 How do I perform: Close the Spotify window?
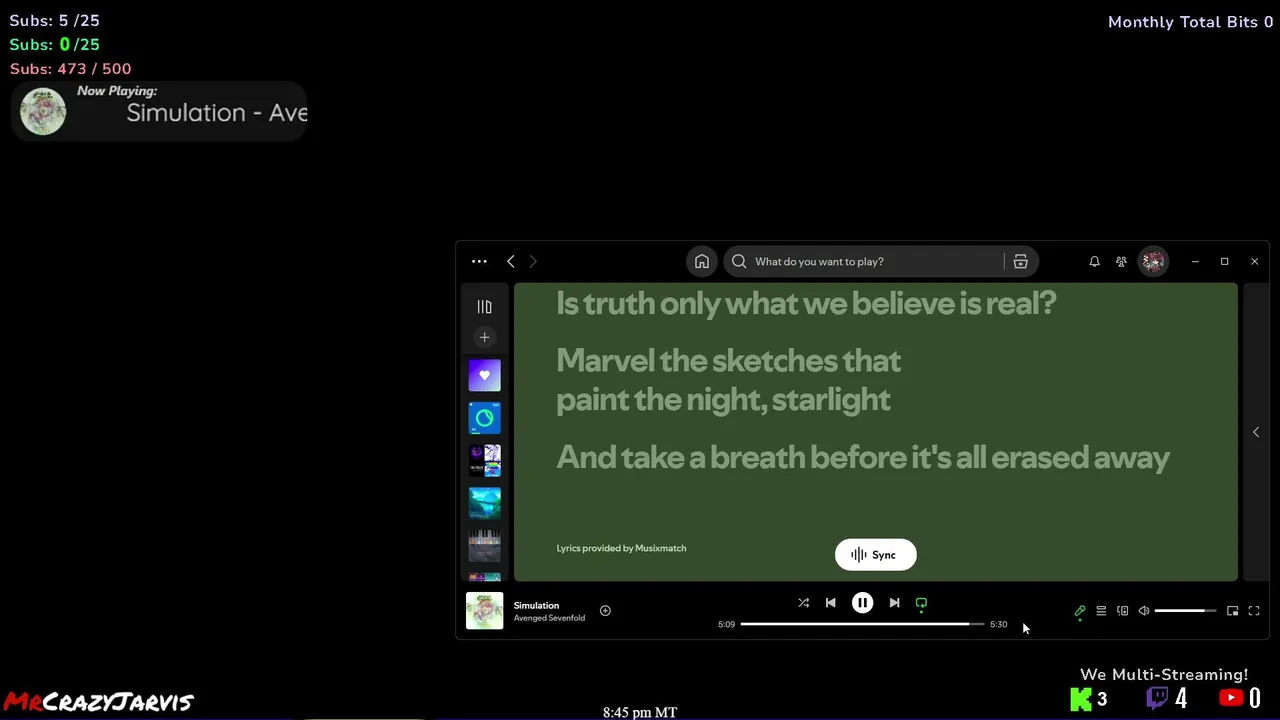click(x=1254, y=262)
